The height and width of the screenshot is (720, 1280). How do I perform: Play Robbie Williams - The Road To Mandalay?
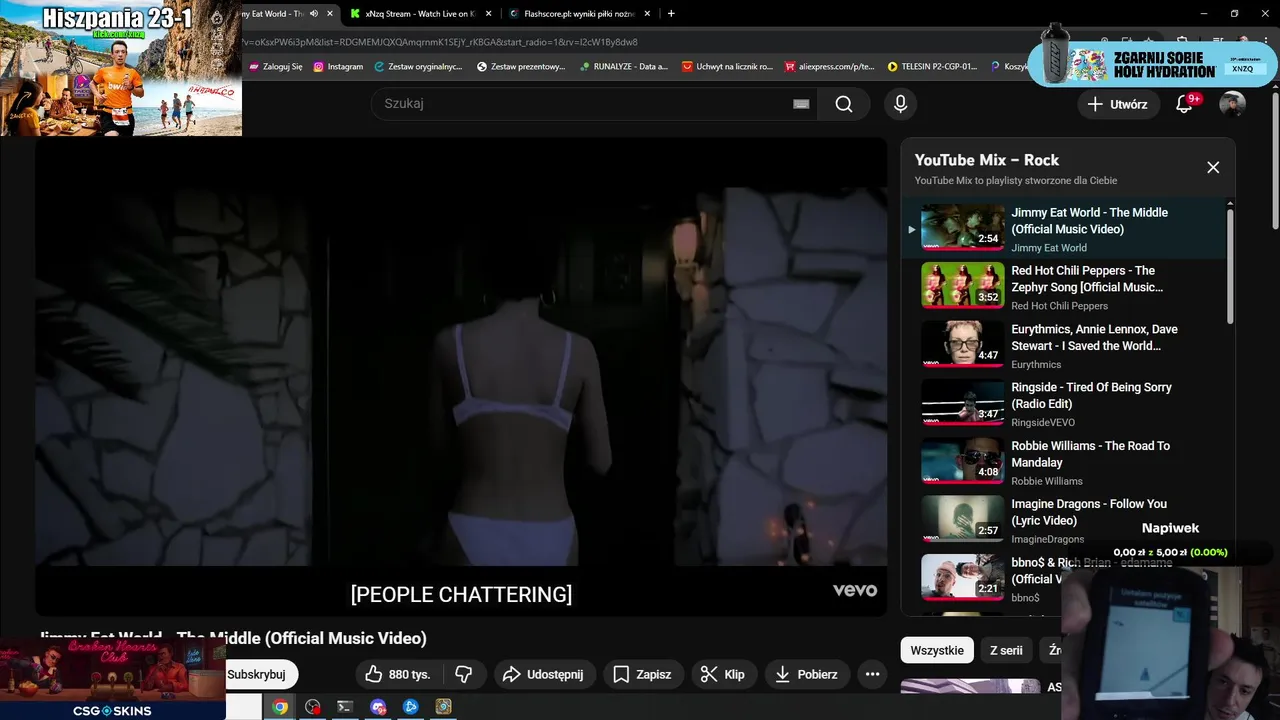point(1065,462)
